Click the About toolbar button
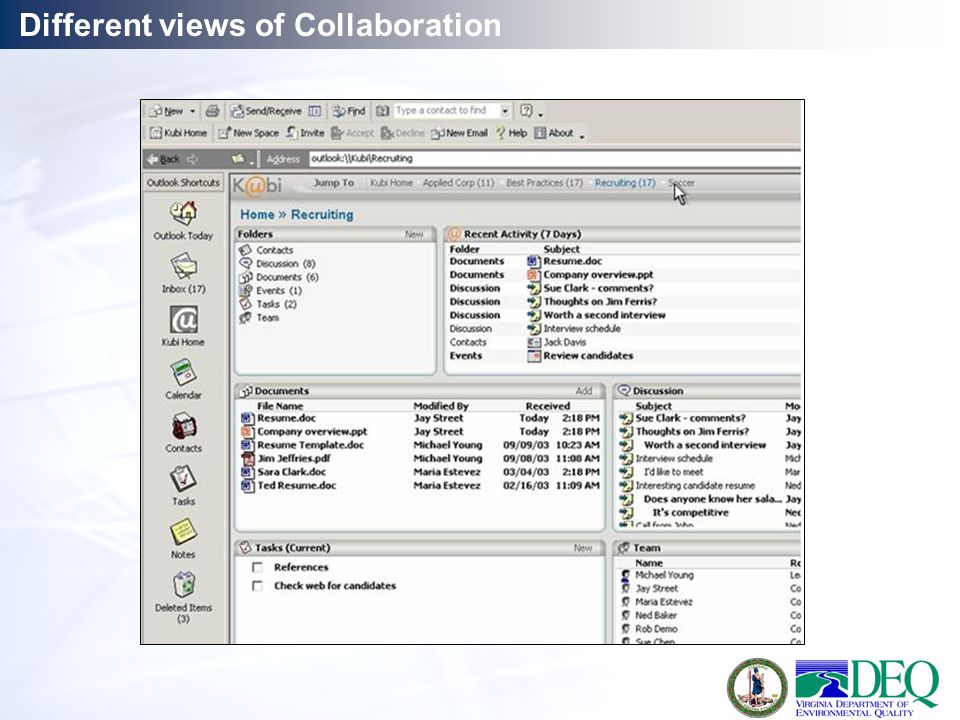Image resolution: width=960 pixels, height=720 pixels. click(x=553, y=133)
